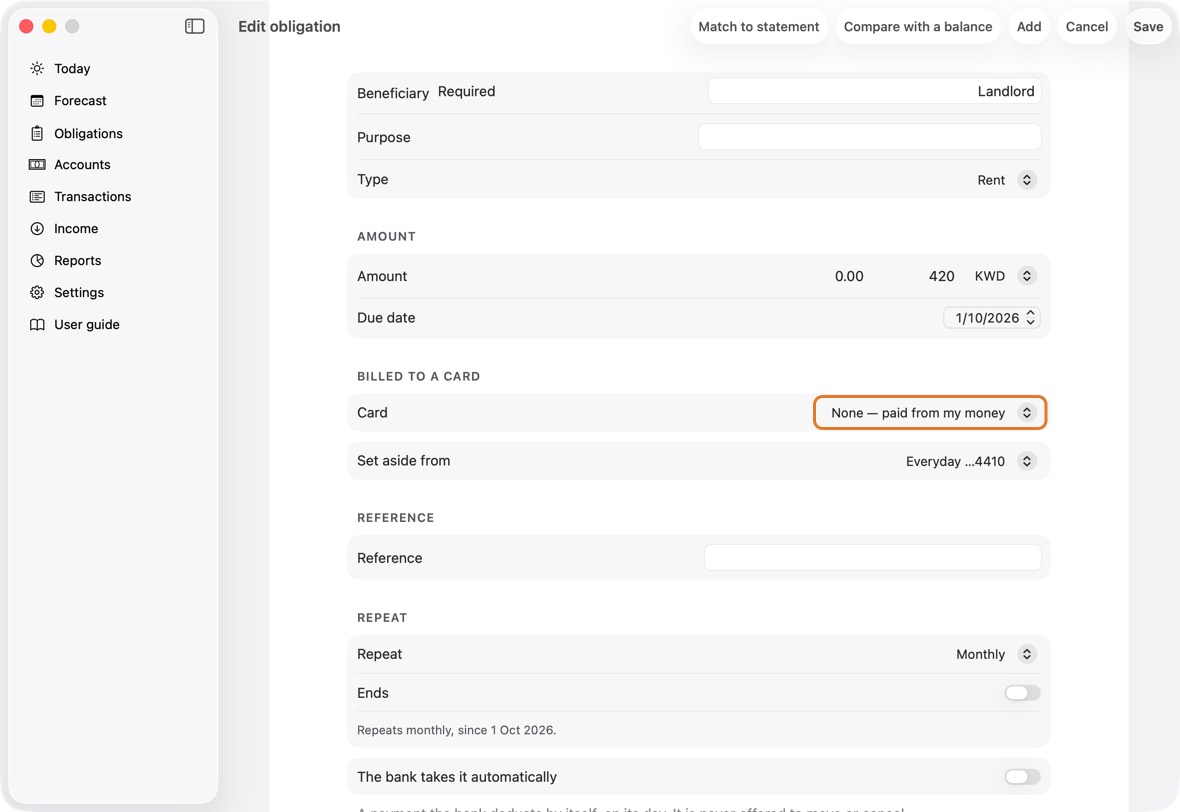
Task: Focus the Beneficiary field containing Landlord
Action: 874,91
